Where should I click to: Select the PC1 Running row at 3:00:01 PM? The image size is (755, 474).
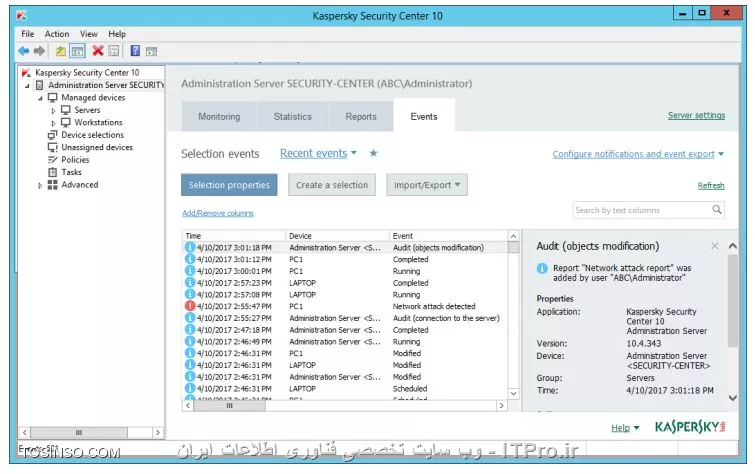click(345, 271)
